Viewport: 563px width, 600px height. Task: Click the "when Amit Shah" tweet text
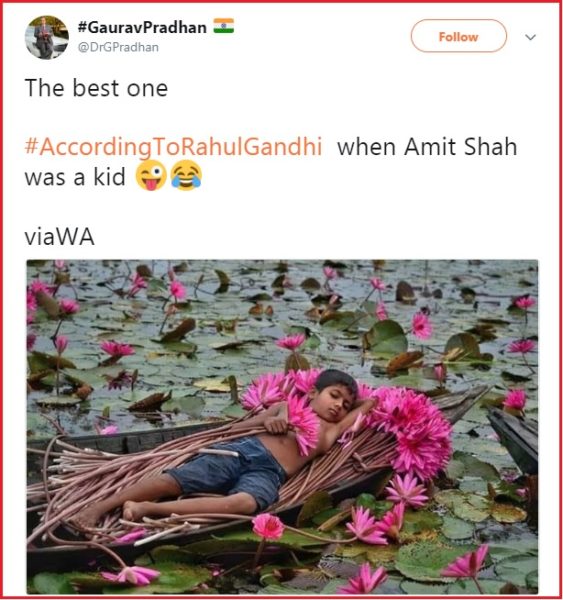point(427,147)
